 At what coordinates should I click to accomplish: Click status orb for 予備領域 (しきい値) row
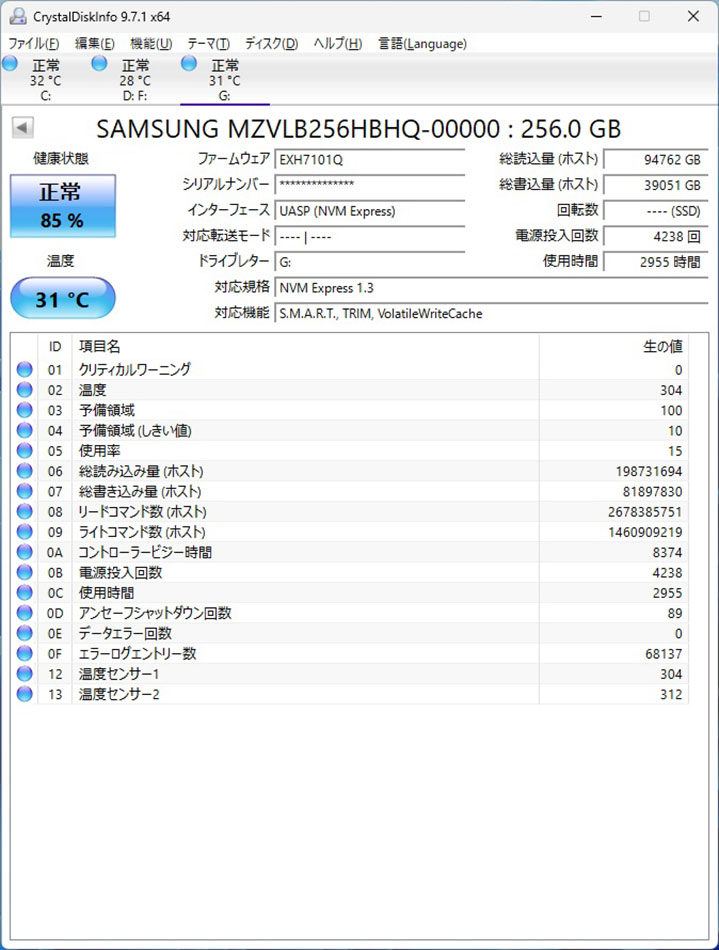24,430
